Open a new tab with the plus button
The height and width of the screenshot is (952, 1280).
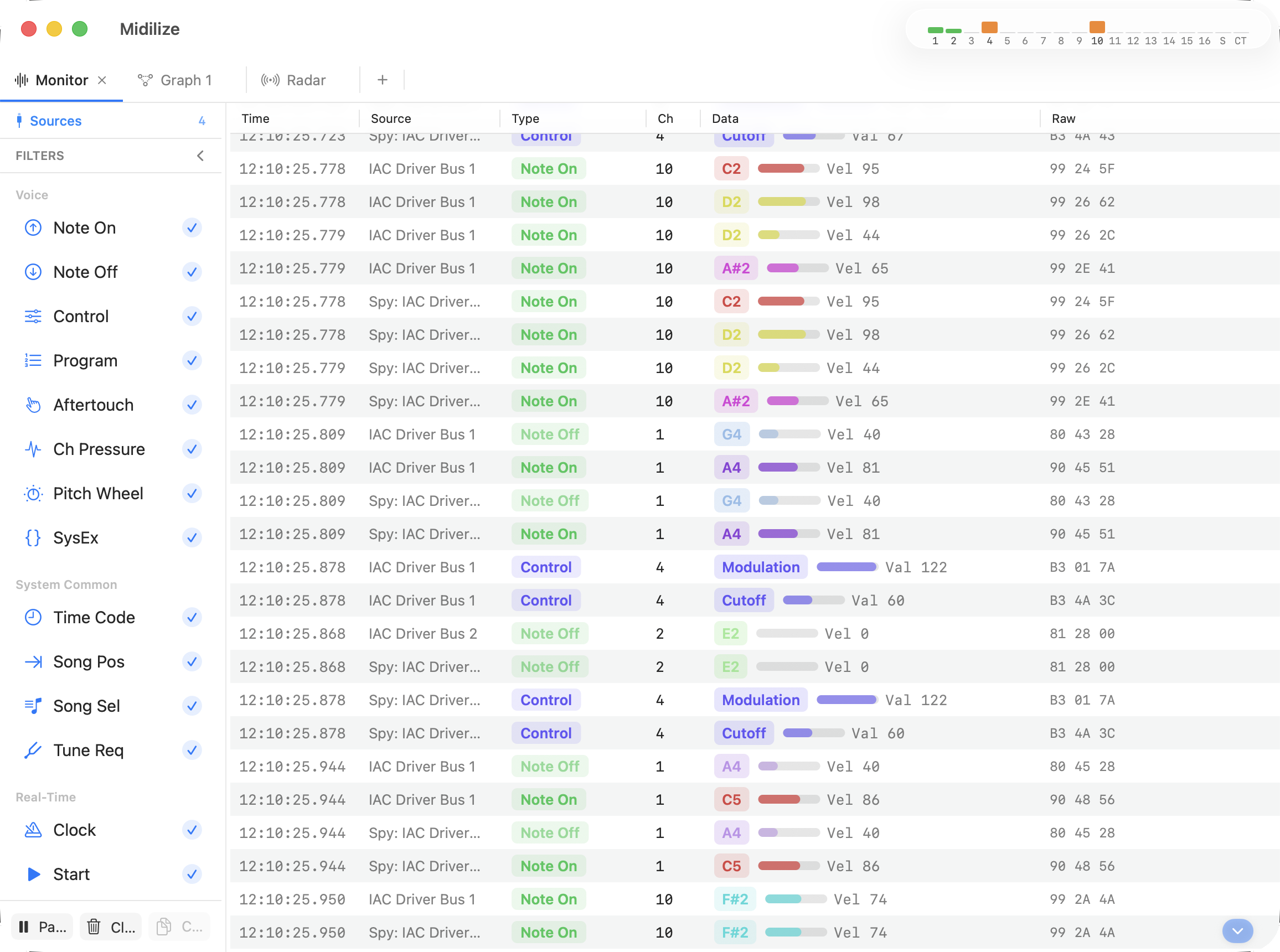(x=382, y=80)
